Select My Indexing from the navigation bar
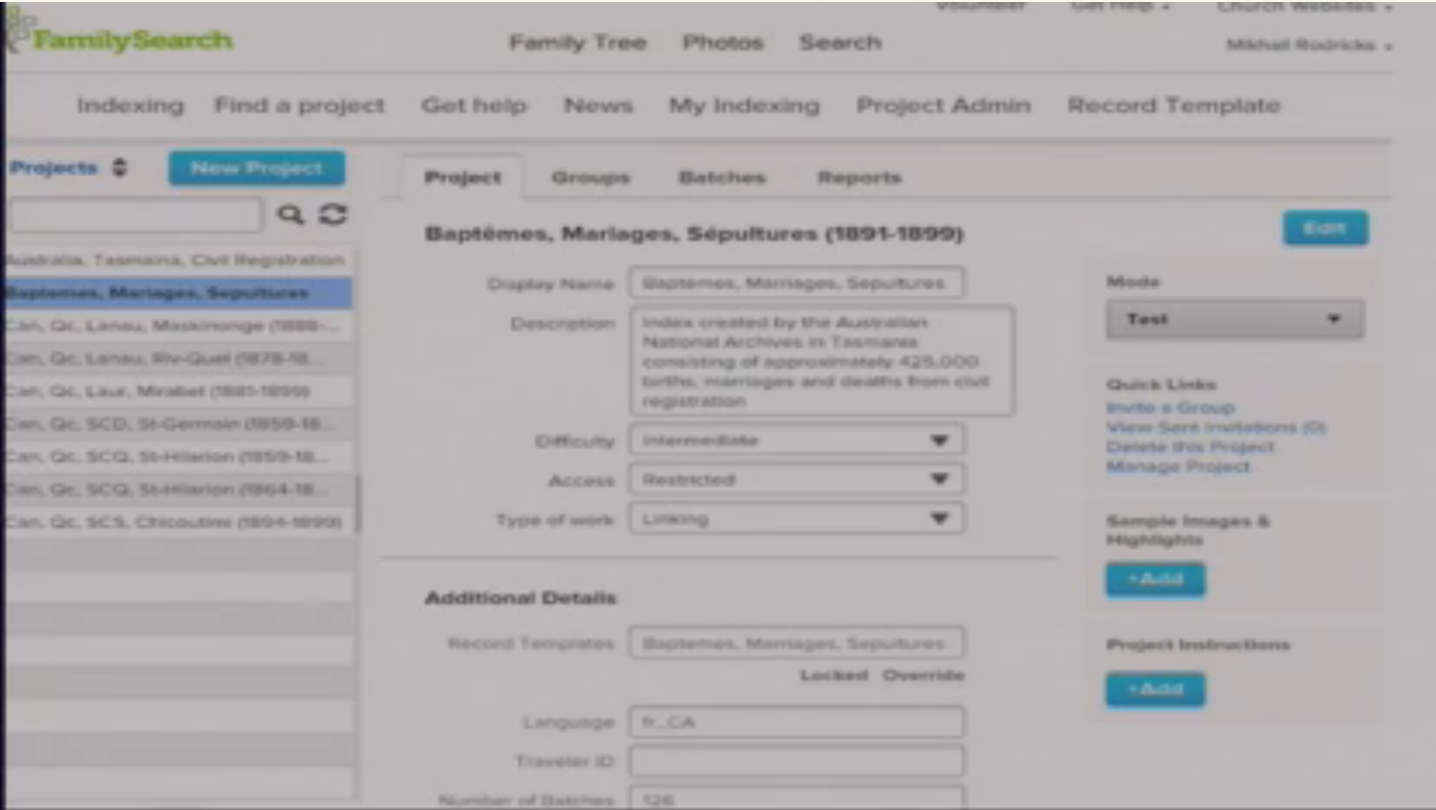The image size is (1436, 810). click(x=743, y=104)
